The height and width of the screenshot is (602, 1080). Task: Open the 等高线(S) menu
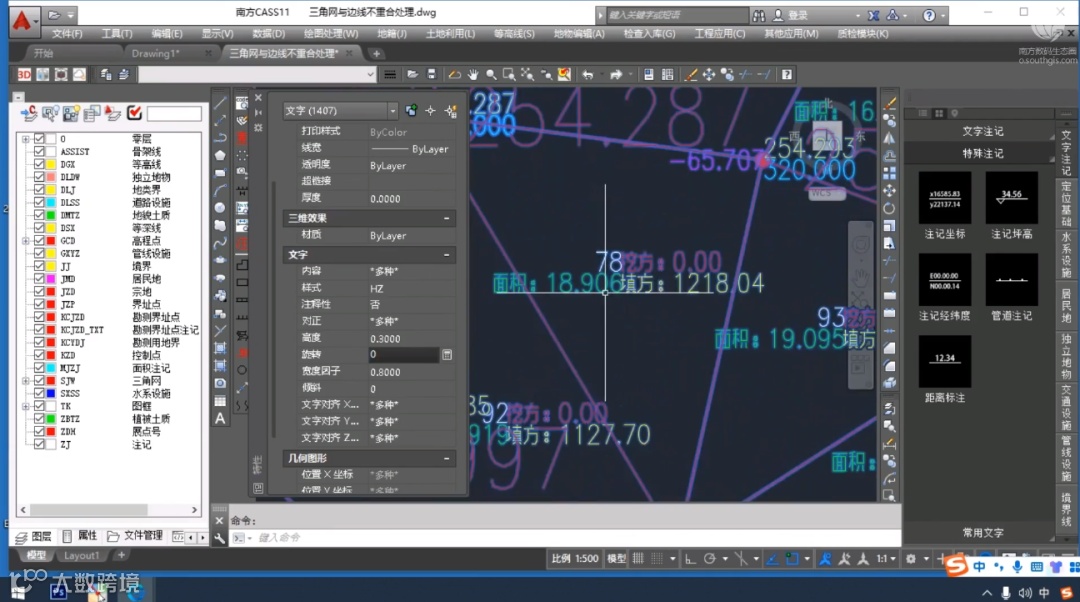pyautogui.click(x=514, y=33)
